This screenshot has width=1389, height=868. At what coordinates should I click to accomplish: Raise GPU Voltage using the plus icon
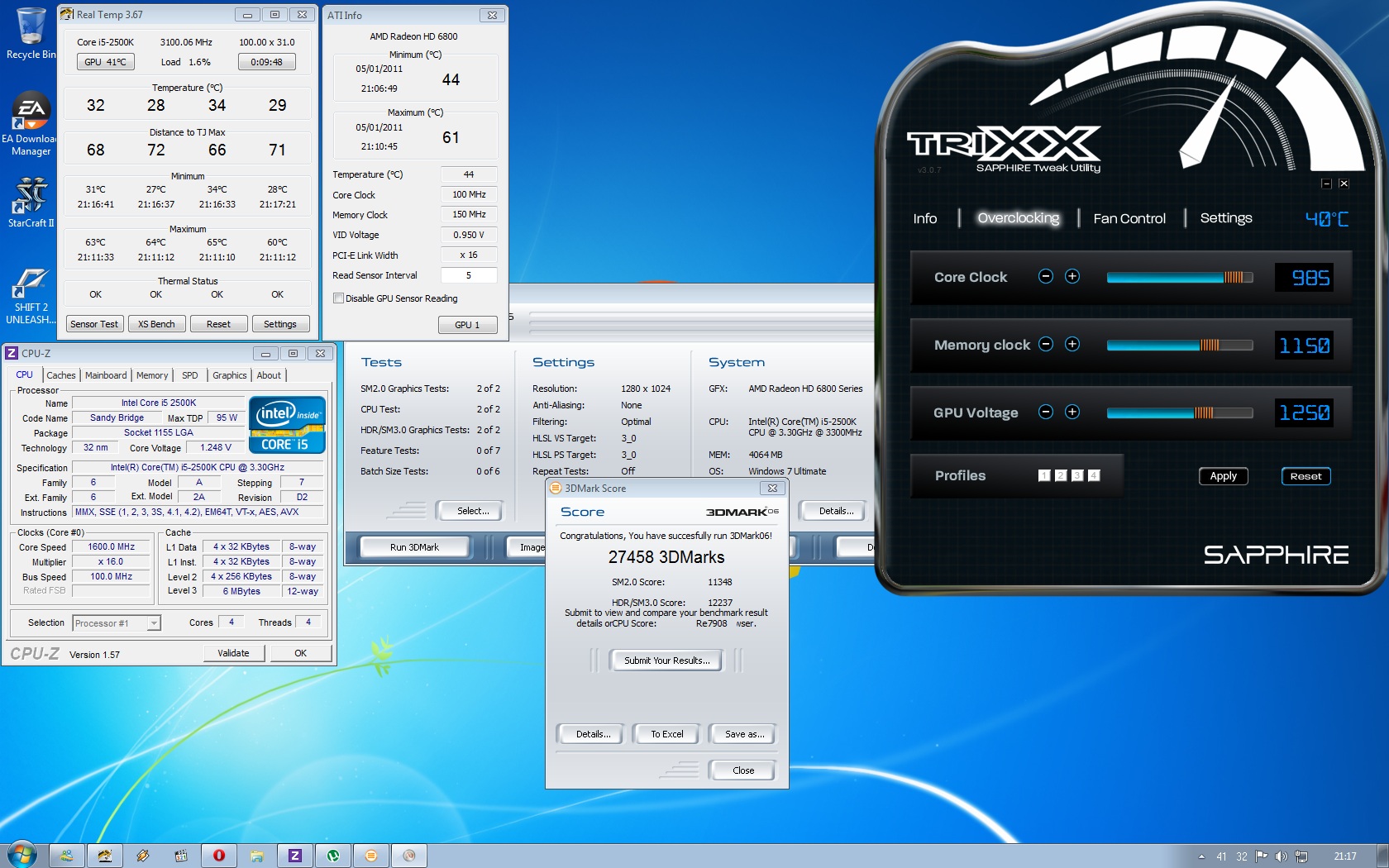[1072, 412]
